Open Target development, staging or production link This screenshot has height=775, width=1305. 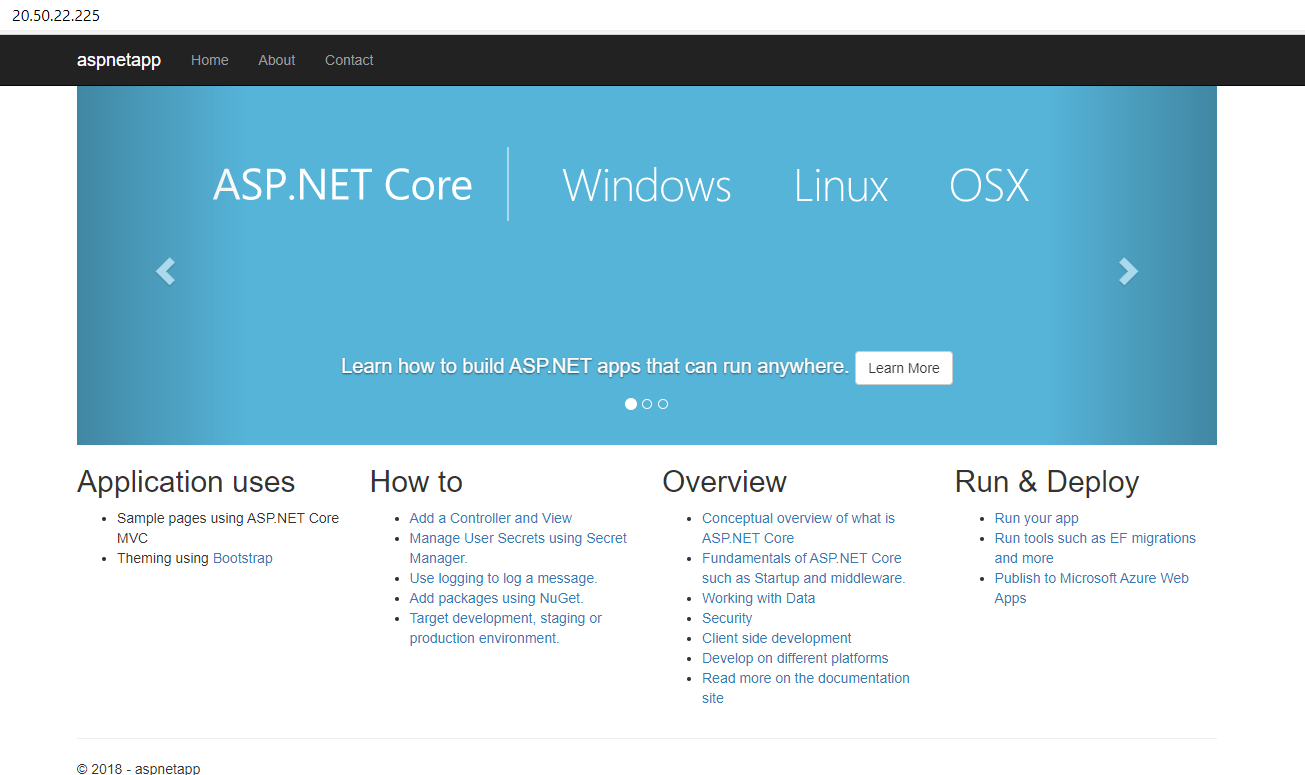(x=506, y=628)
